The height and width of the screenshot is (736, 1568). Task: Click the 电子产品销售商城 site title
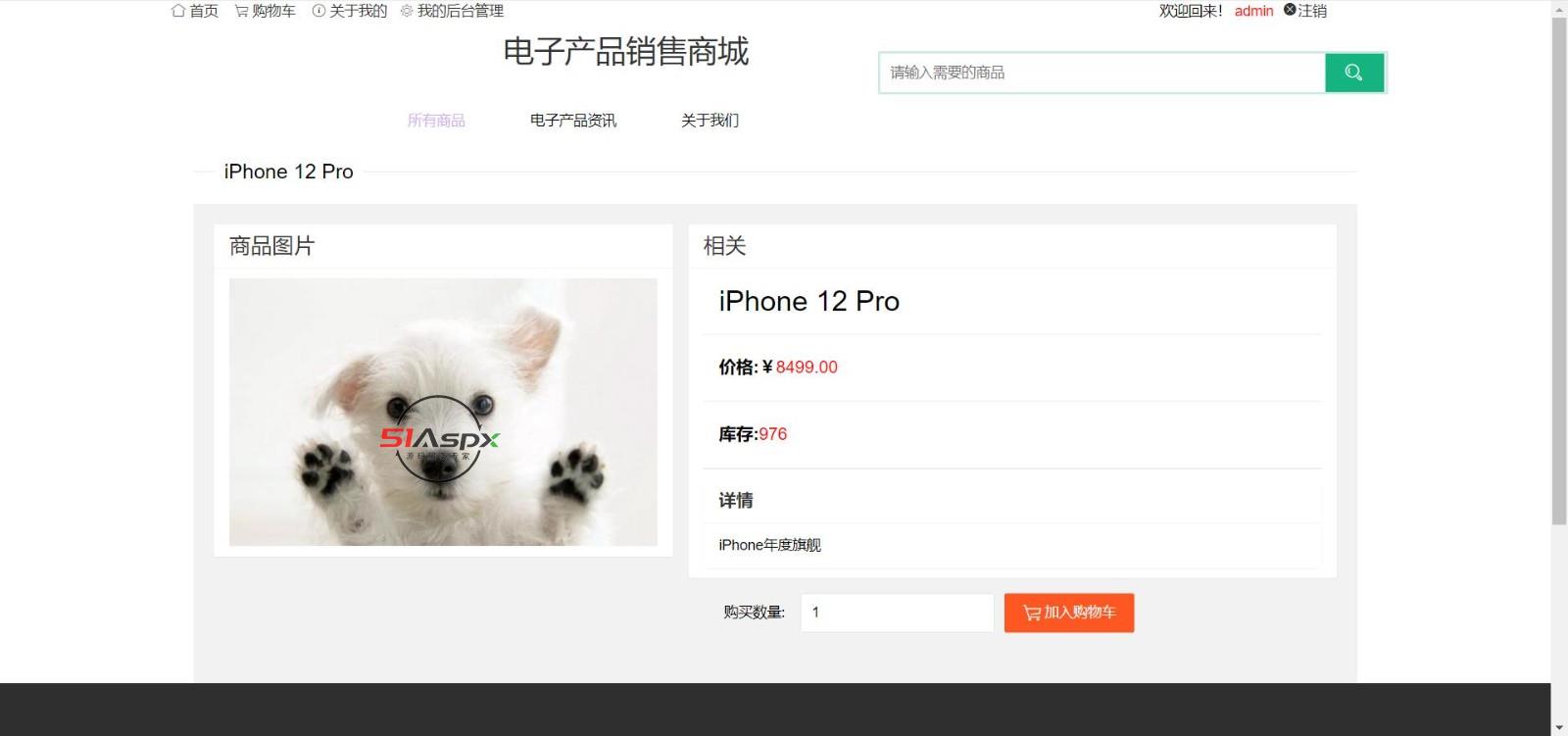pos(626,51)
